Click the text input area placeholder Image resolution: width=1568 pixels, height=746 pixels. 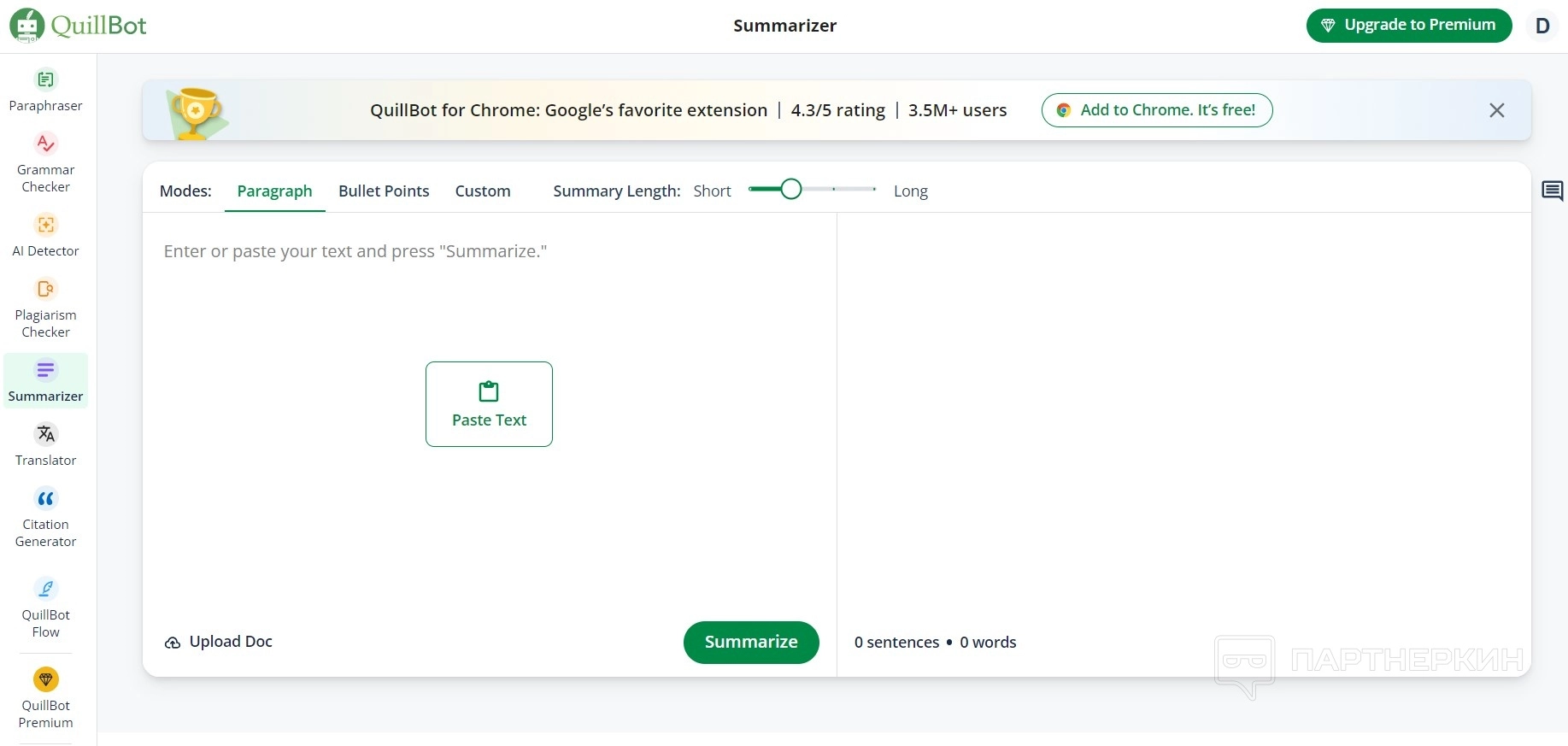point(355,251)
